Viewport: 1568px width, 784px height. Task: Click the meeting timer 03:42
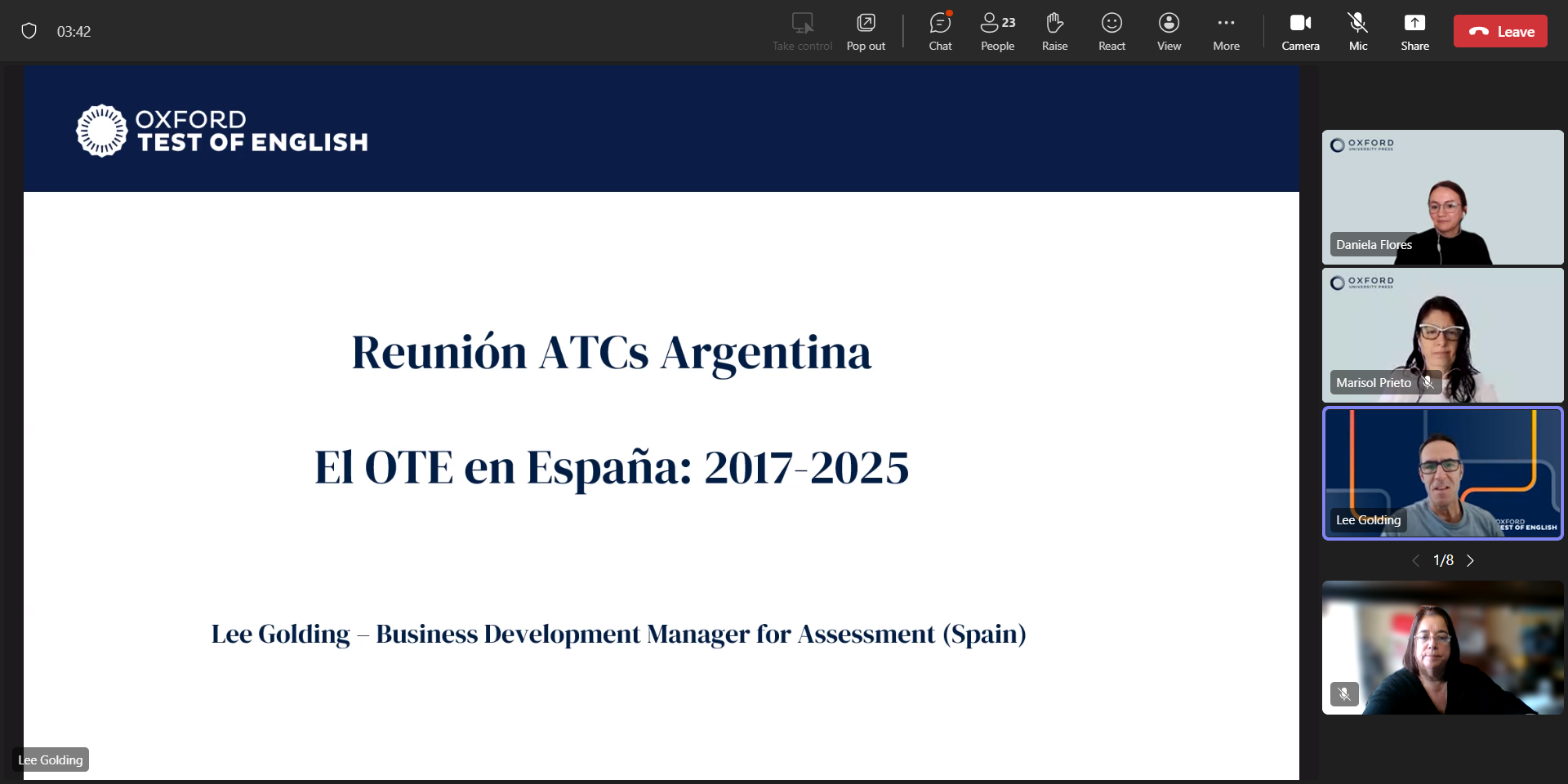(x=73, y=32)
